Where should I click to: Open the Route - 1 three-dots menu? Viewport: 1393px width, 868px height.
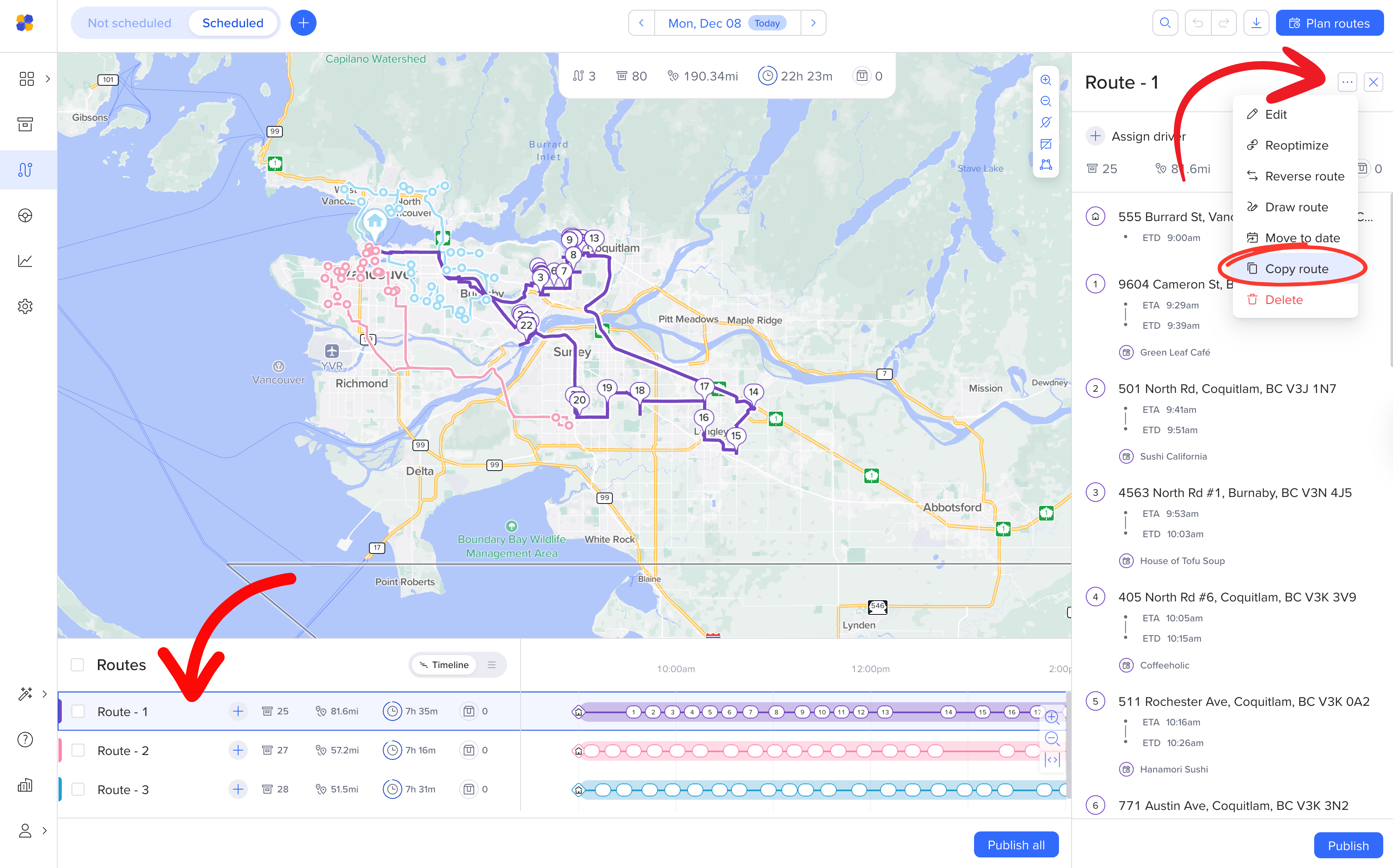pos(1347,82)
